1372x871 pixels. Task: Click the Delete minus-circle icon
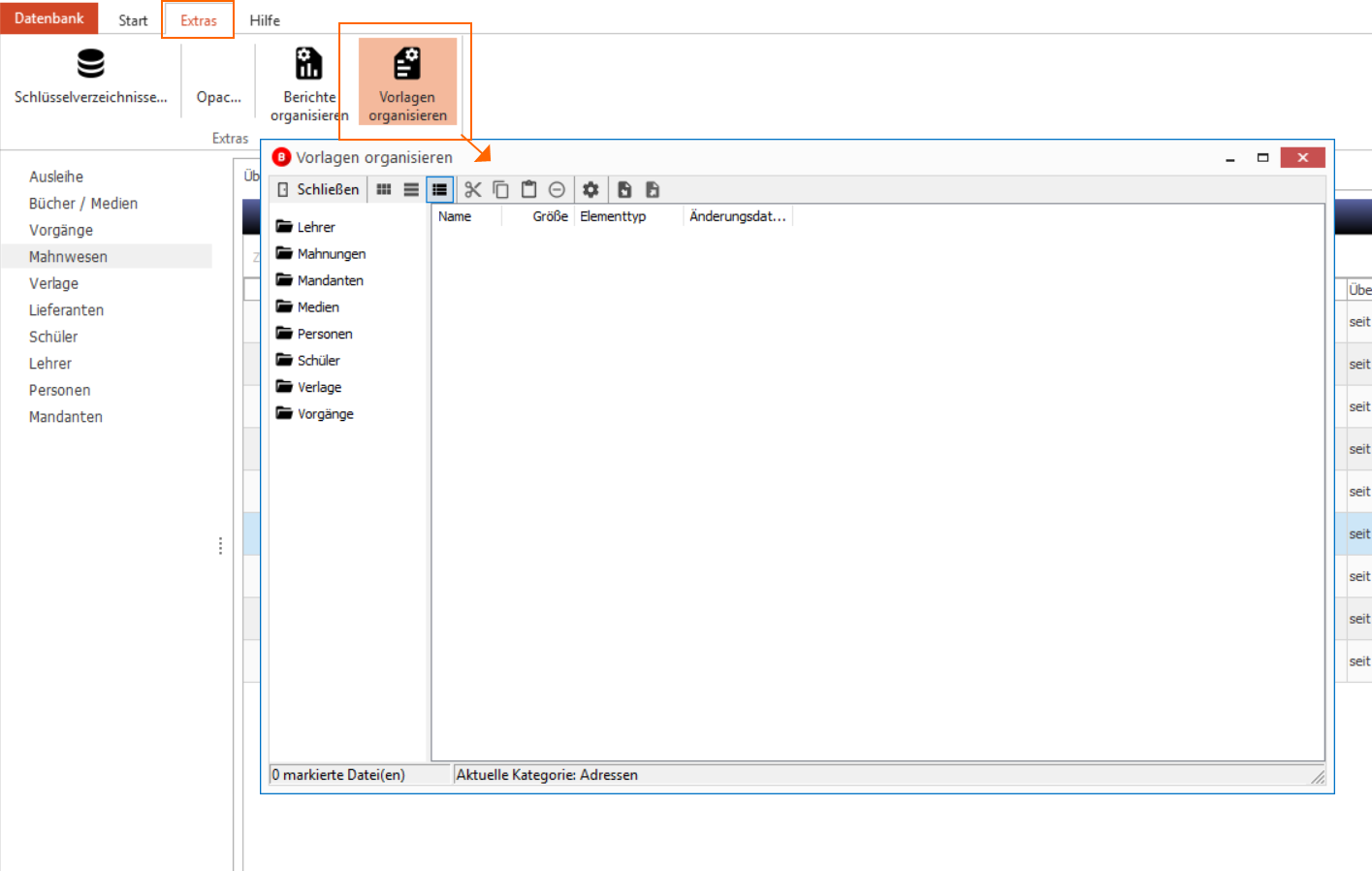(557, 189)
